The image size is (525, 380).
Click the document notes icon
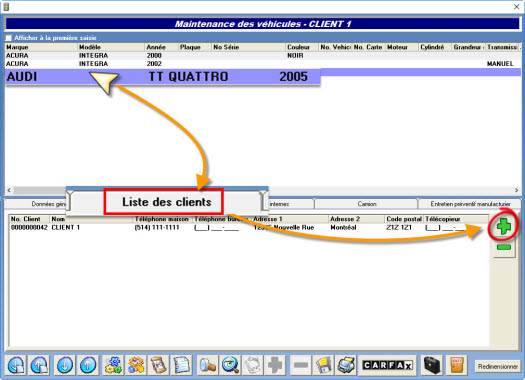(x=181, y=365)
